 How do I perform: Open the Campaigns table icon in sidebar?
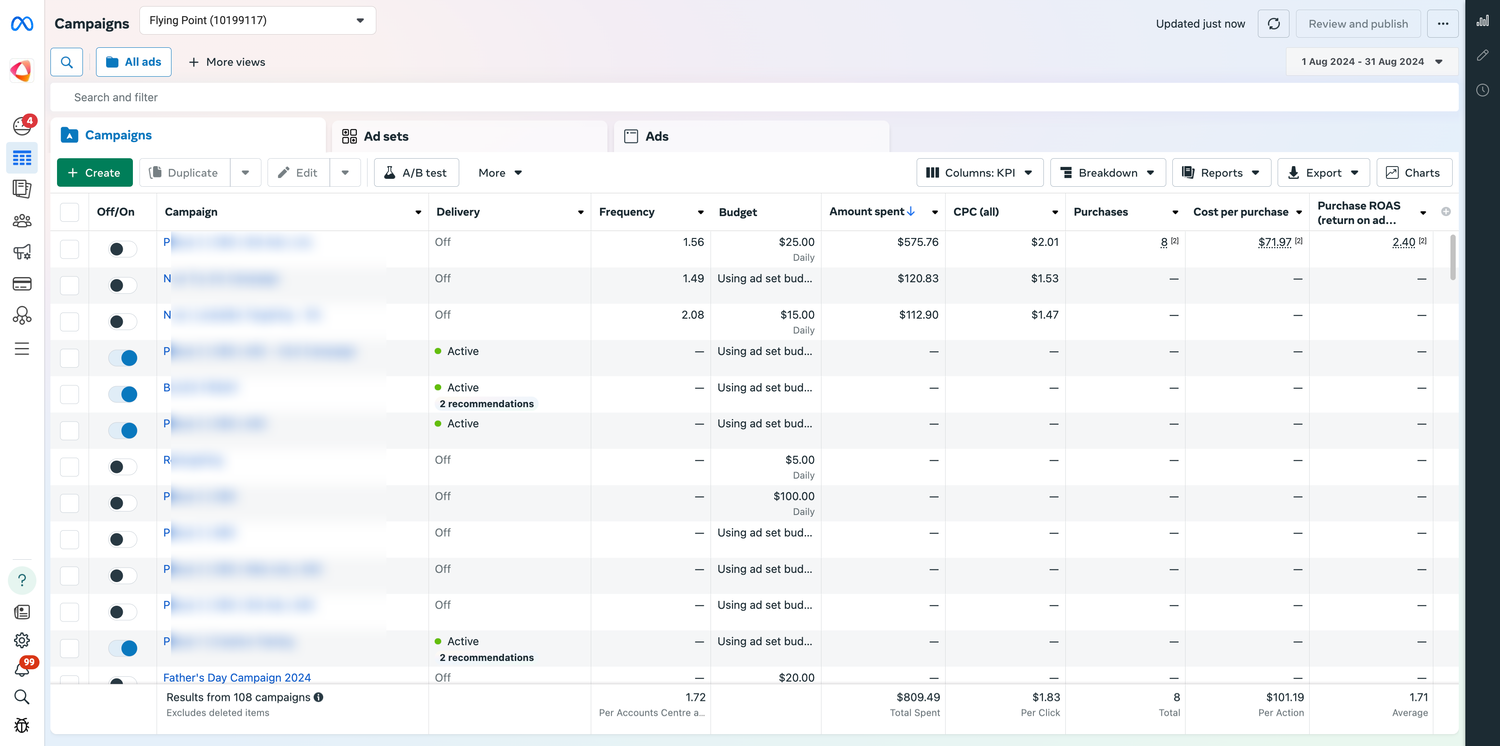pyautogui.click(x=22, y=158)
